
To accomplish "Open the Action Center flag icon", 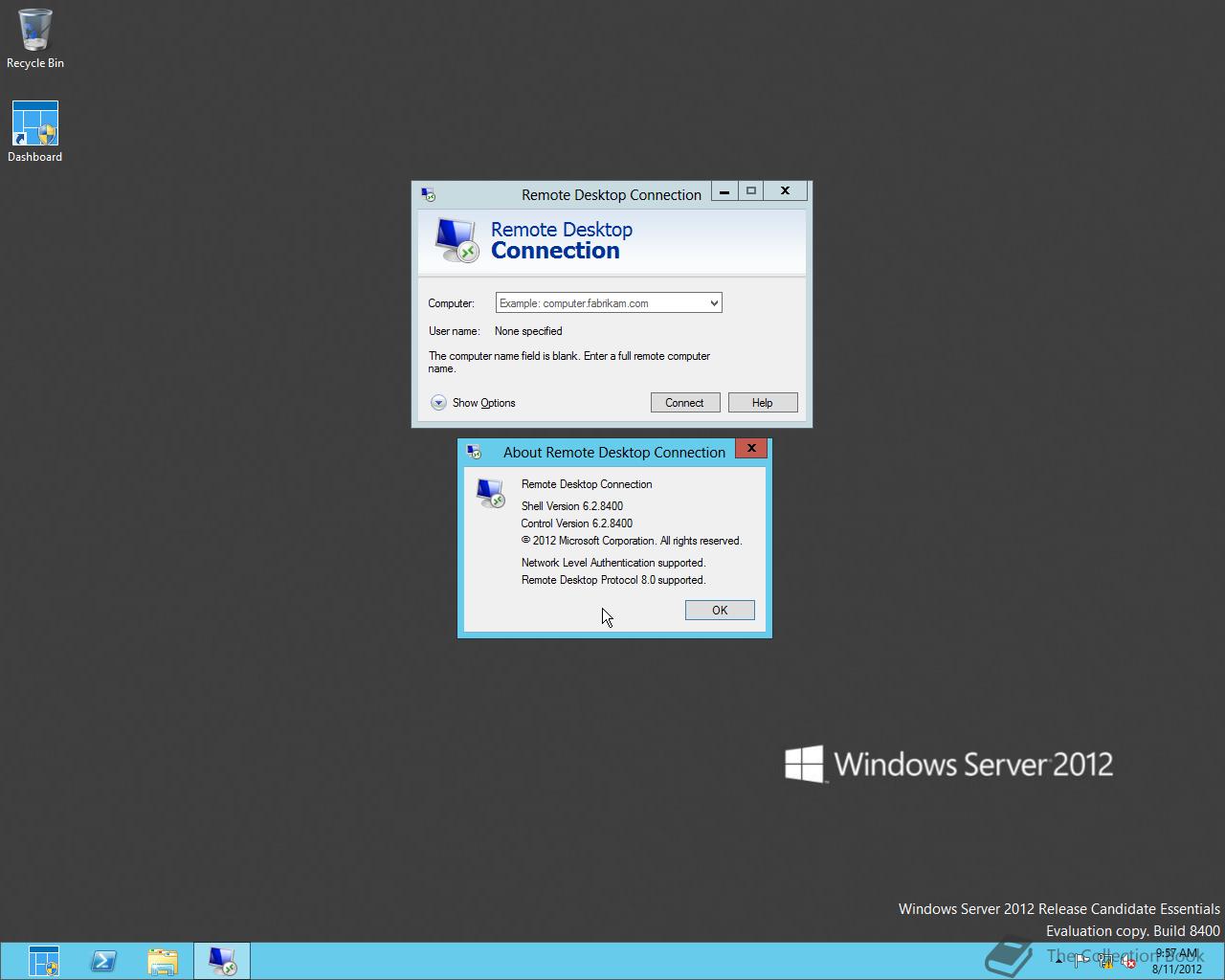I will 1081,960.
